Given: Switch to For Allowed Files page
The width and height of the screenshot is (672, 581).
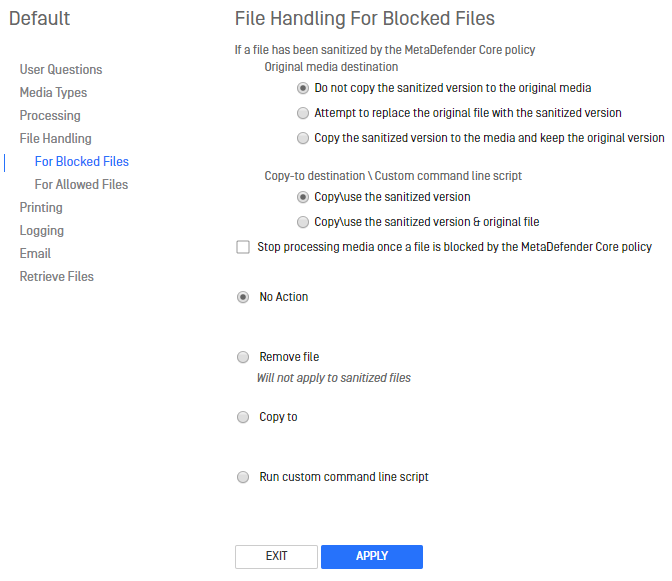Looking at the screenshot, I should click(x=81, y=184).
